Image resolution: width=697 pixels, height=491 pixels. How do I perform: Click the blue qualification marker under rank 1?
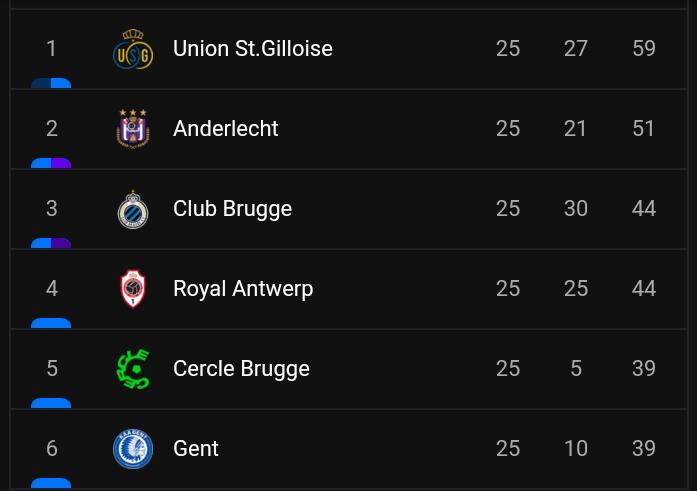pyautogui.click(x=51, y=83)
